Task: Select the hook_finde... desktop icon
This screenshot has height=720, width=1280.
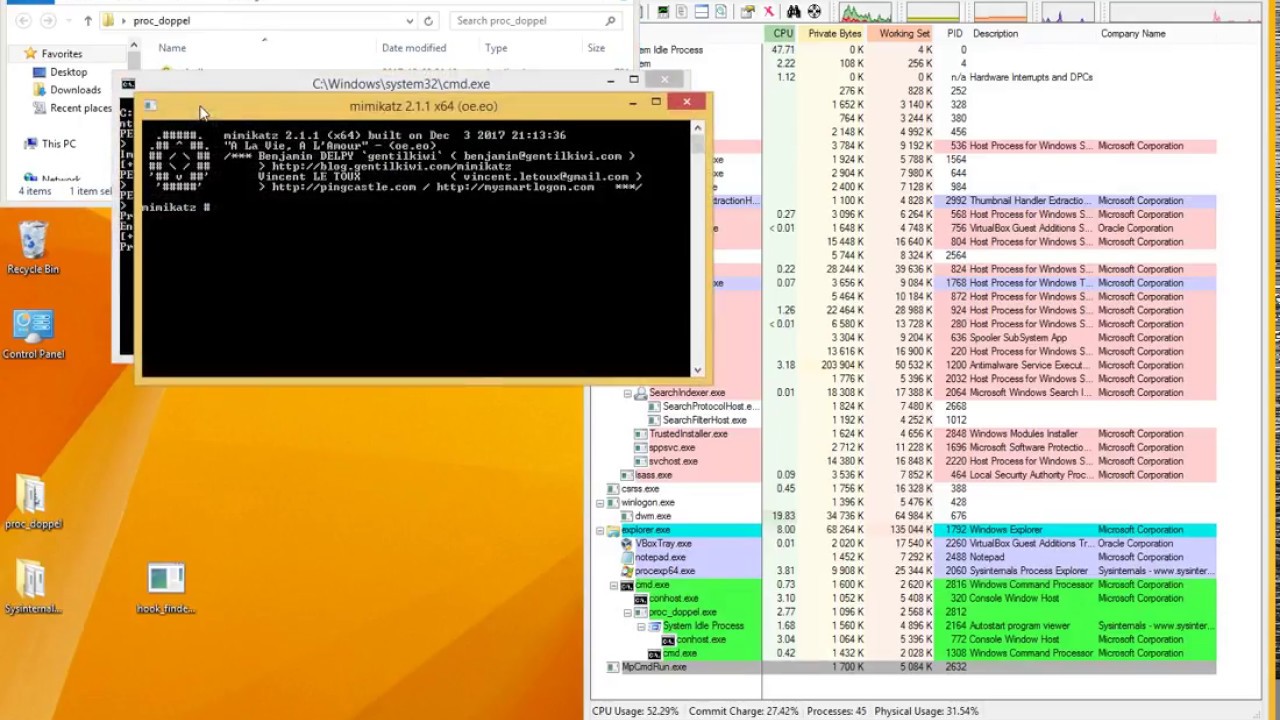Action: point(166,588)
